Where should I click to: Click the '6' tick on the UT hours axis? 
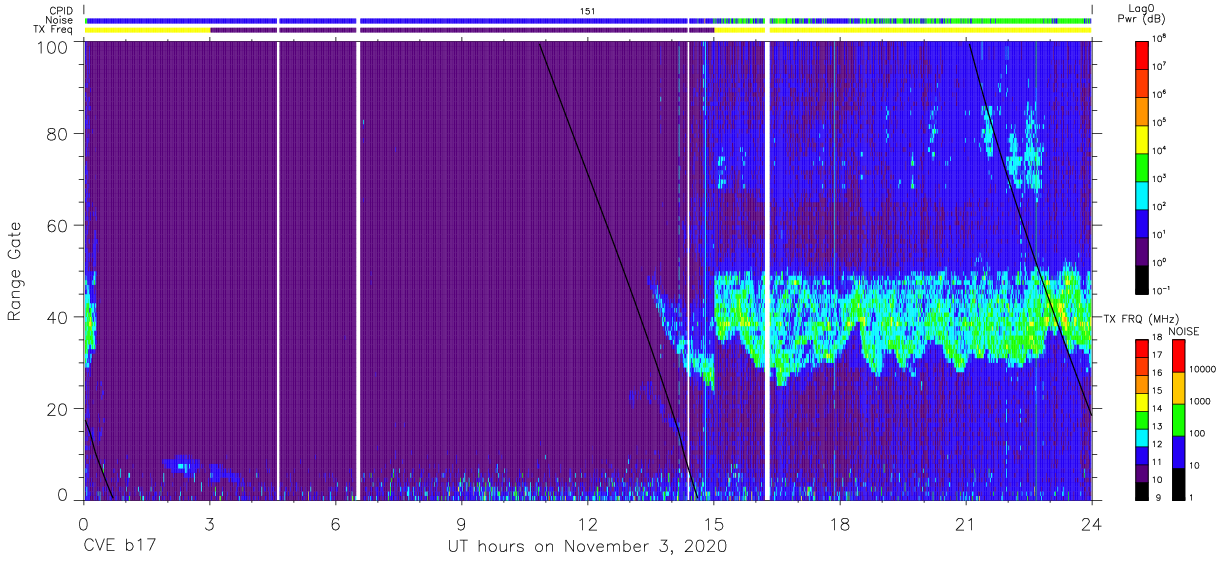coord(335,523)
